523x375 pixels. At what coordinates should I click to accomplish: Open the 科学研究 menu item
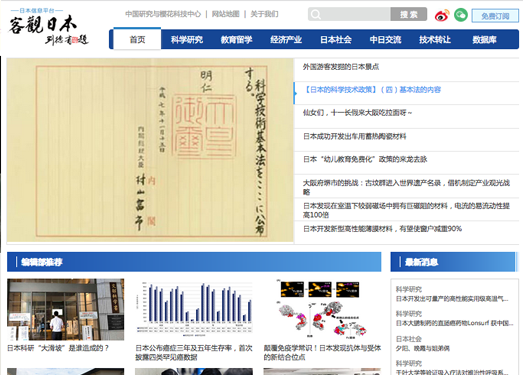click(187, 40)
